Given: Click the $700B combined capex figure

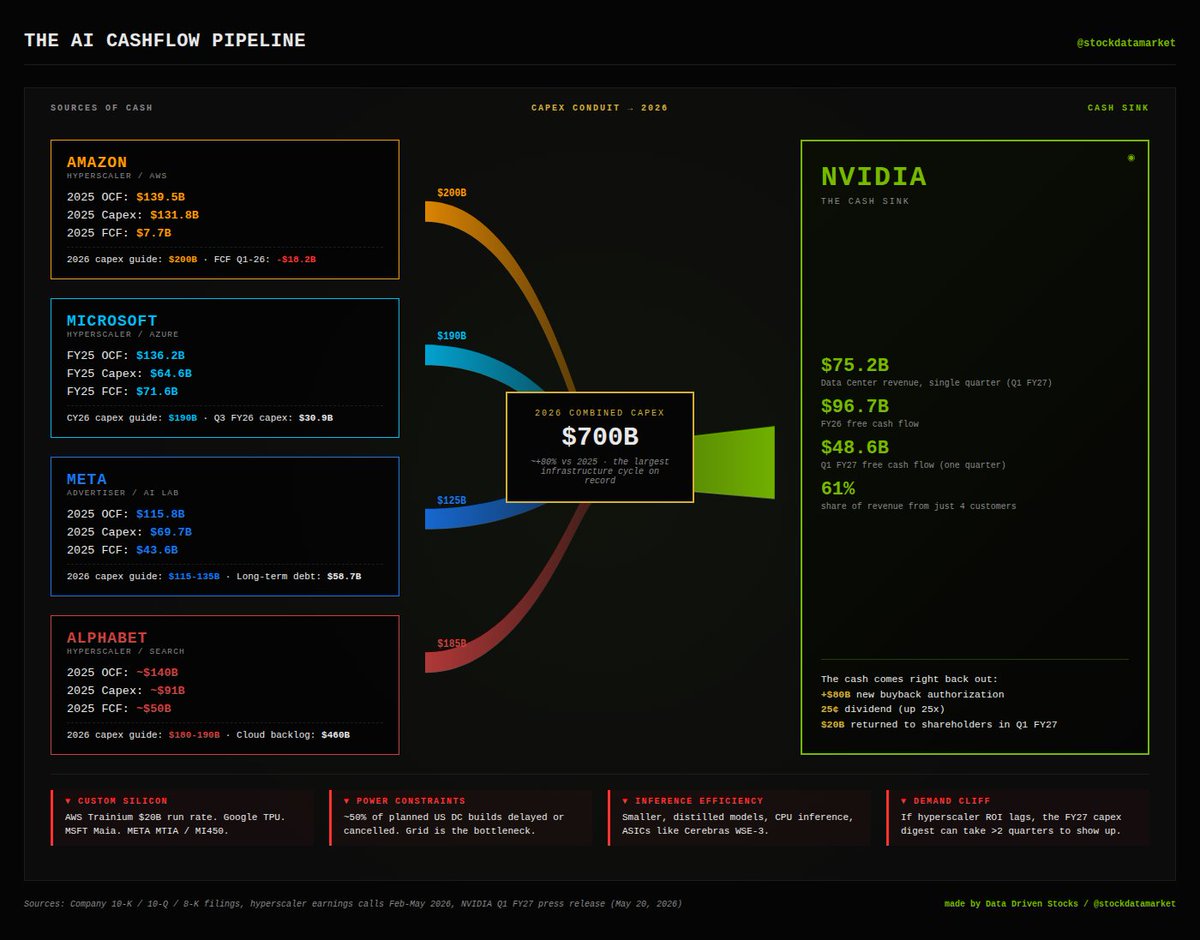Looking at the screenshot, I should [x=600, y=438].
